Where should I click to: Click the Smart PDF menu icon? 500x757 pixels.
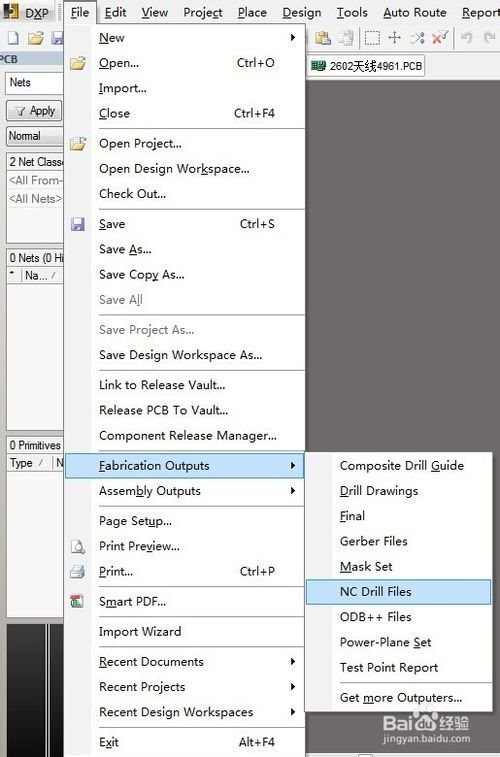point(77,601)
